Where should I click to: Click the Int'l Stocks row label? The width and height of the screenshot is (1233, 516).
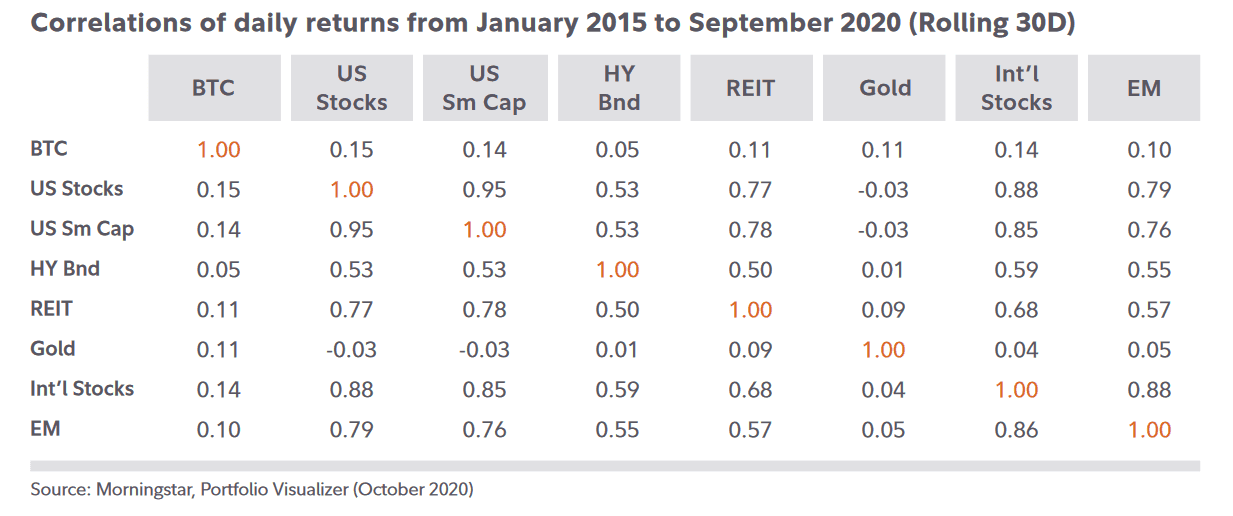point(82,389)
